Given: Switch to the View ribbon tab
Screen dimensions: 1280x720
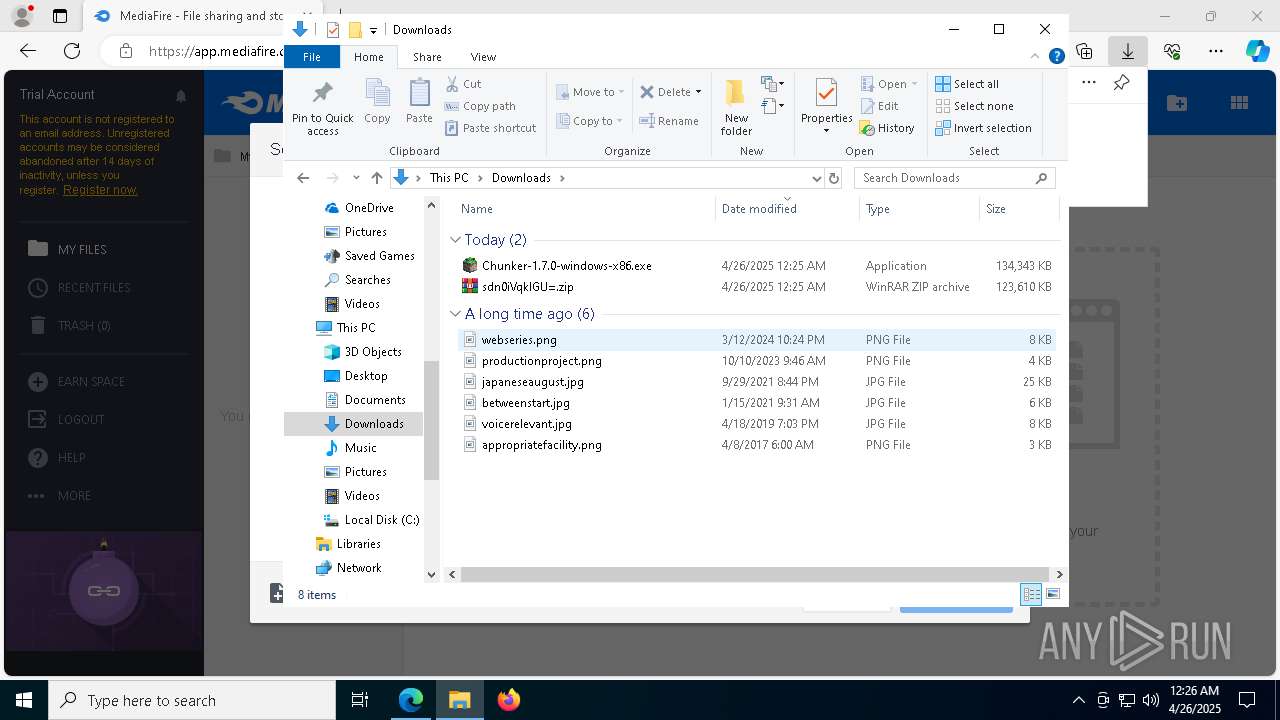Looking at the screenshot, I should click(483, 57).
